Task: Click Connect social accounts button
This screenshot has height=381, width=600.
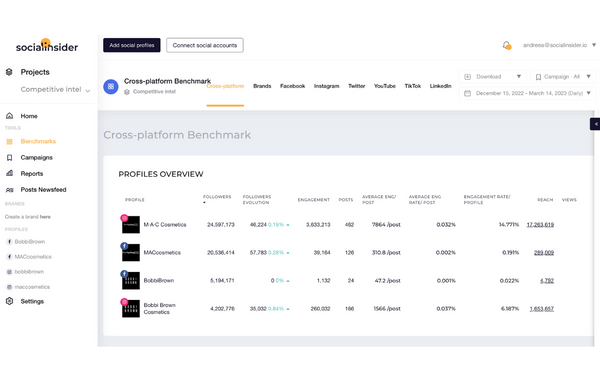Action: [205, 45]
